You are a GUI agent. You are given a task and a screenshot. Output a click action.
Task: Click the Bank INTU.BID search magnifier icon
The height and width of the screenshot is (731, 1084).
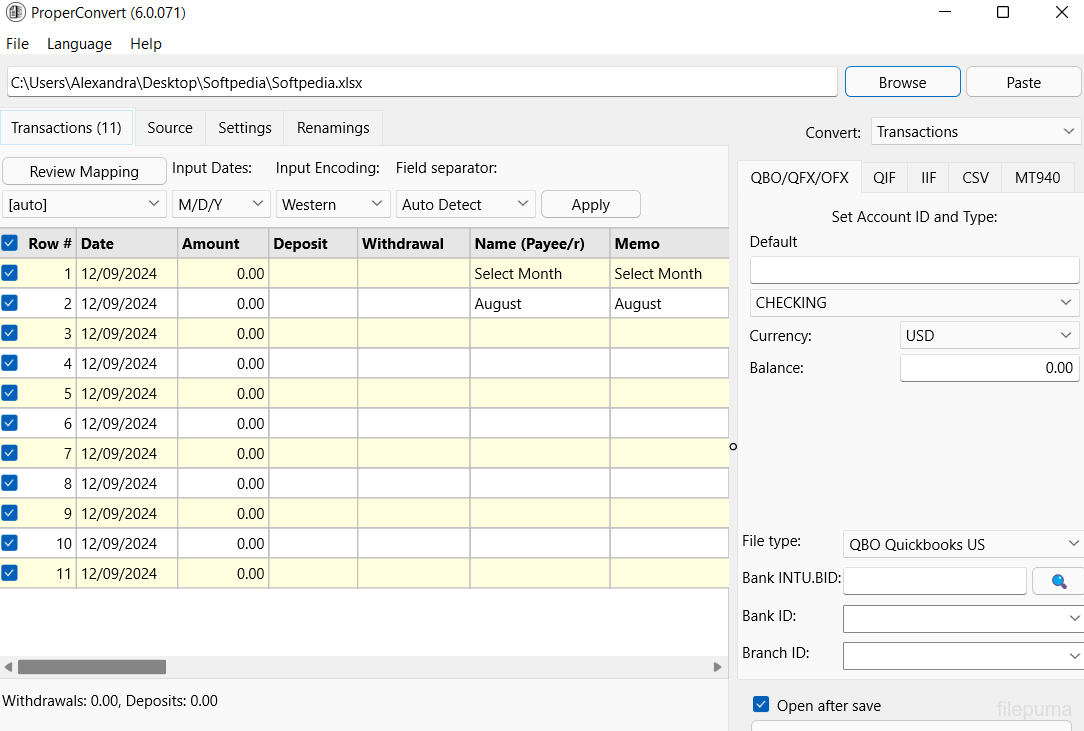[x=1058, y=581]
